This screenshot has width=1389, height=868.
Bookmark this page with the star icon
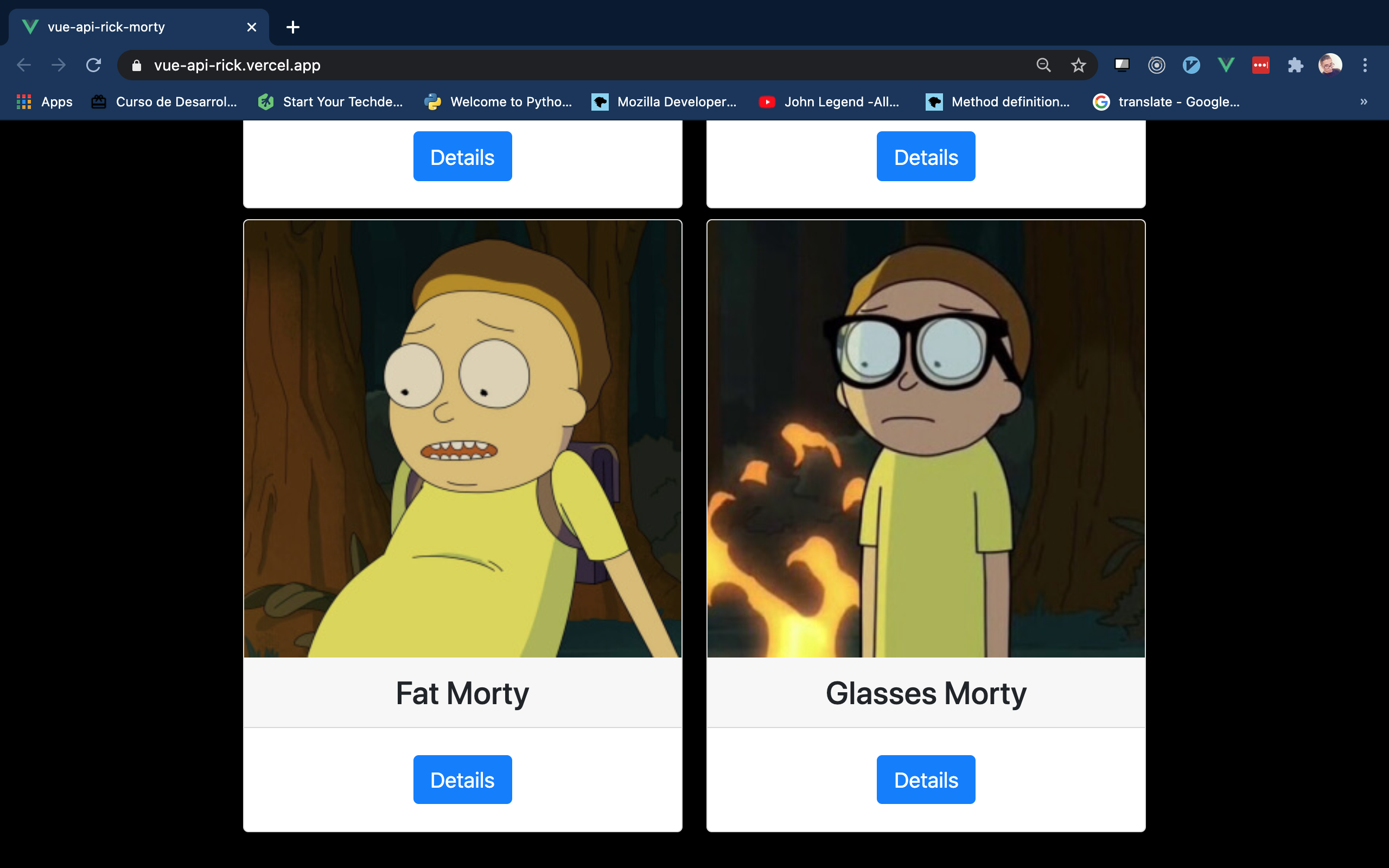1079,65
